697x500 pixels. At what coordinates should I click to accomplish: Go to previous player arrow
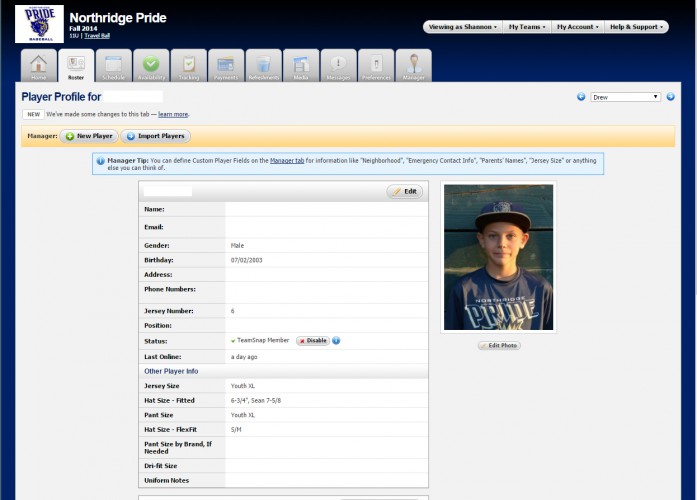[x=582, y=97]
